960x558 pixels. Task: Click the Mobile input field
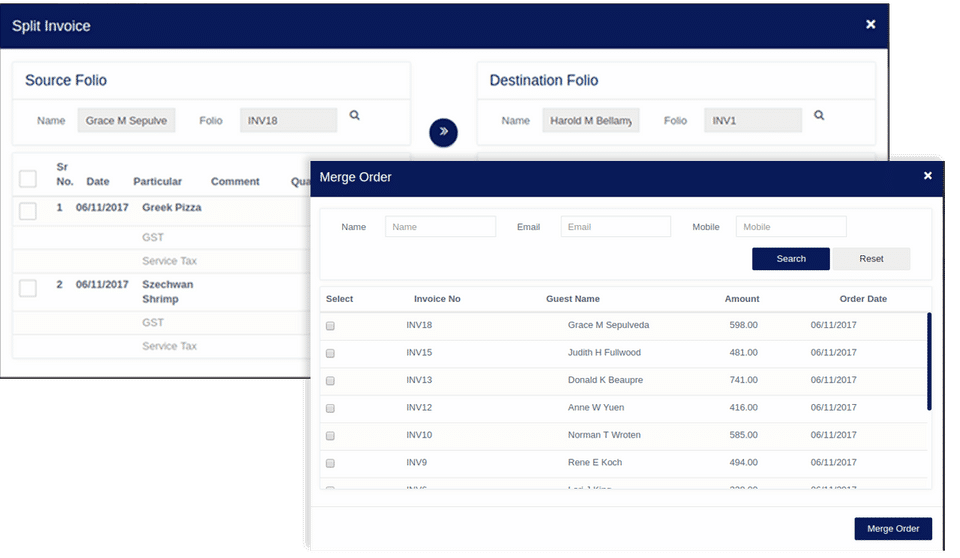click(792, 227)
